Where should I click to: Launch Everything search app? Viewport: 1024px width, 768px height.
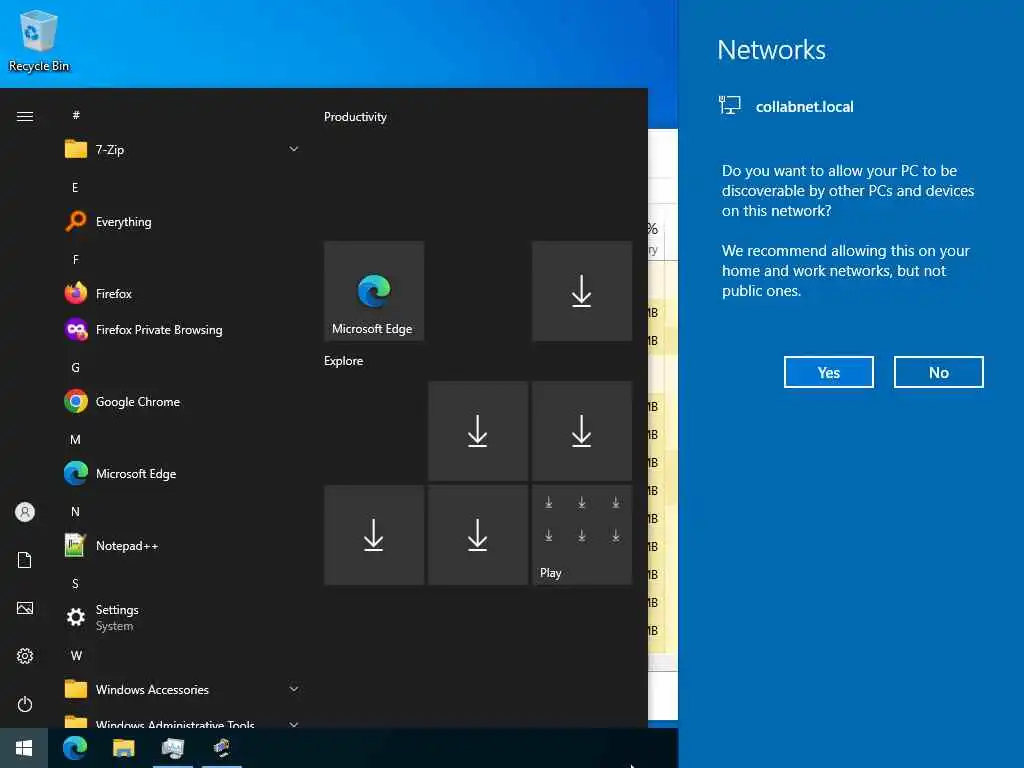[182, 221]
